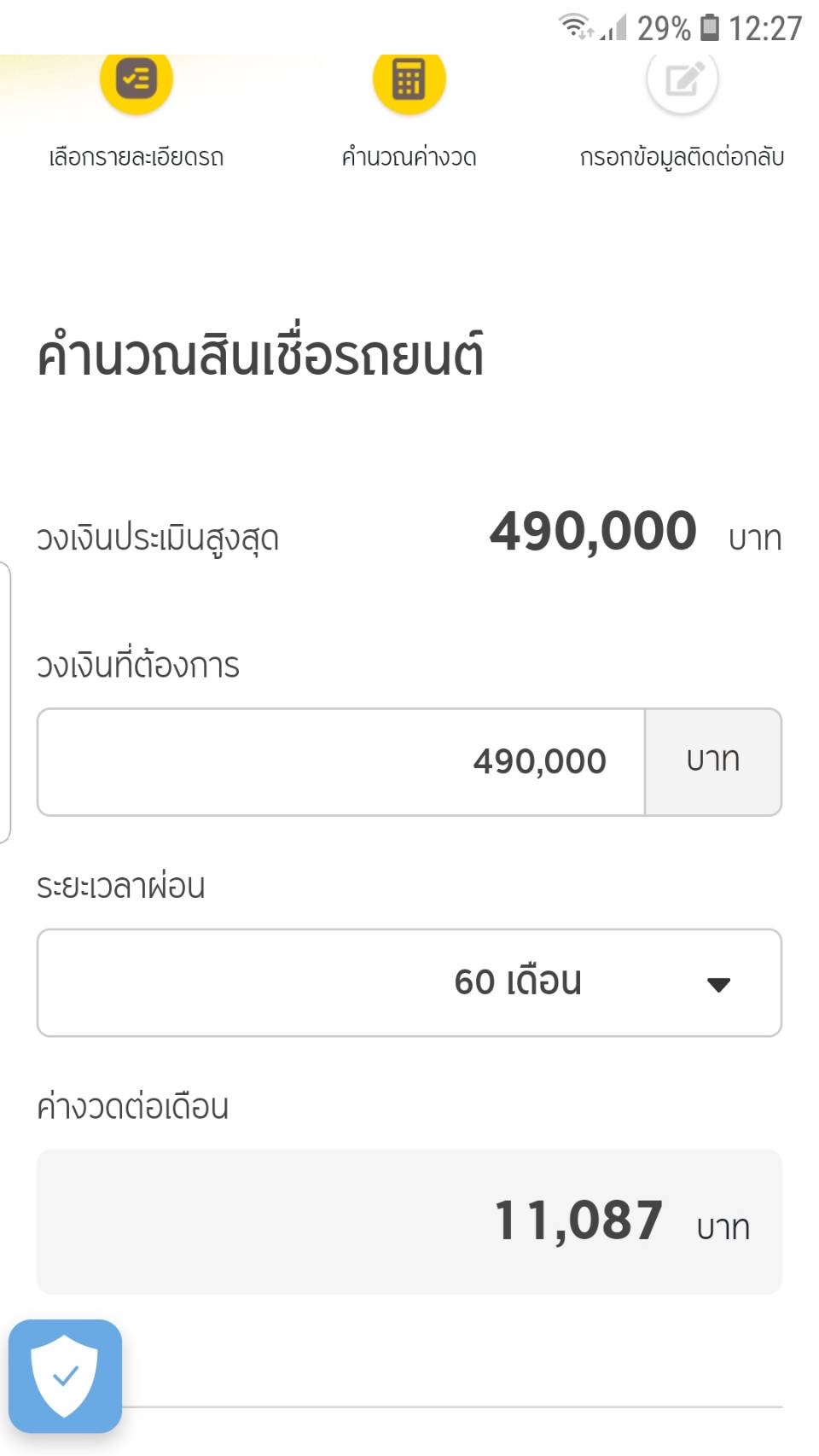Tap the calculator step icon
This screenshot has width=819, height=1456.
(x=409, y=80)
